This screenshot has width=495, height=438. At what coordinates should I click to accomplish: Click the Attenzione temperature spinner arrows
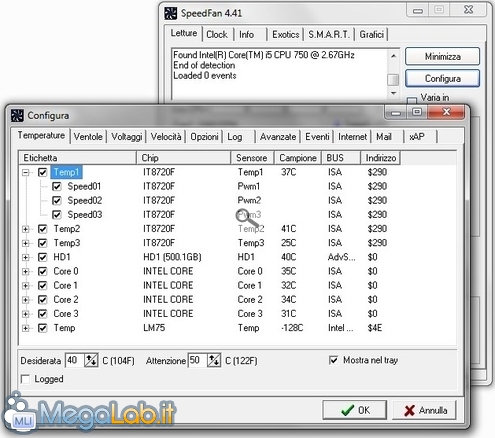(x=214, y=360)
